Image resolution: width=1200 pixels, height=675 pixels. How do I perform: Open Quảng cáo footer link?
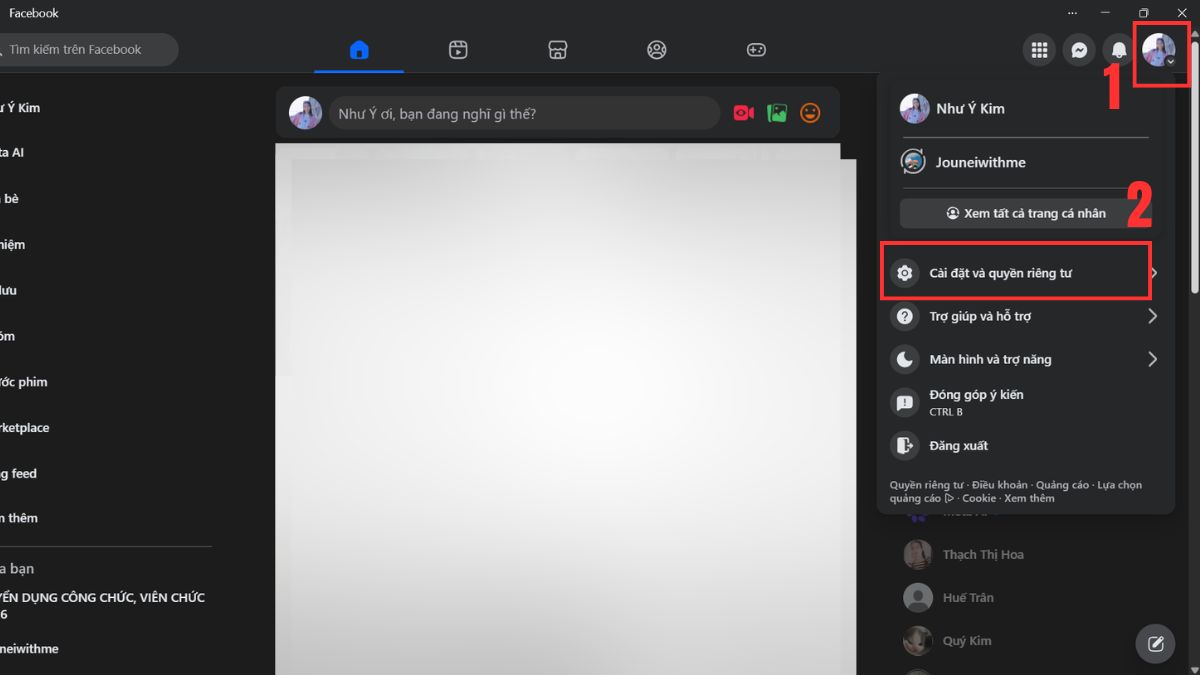pyautogui.click(x=1062, y=485)
